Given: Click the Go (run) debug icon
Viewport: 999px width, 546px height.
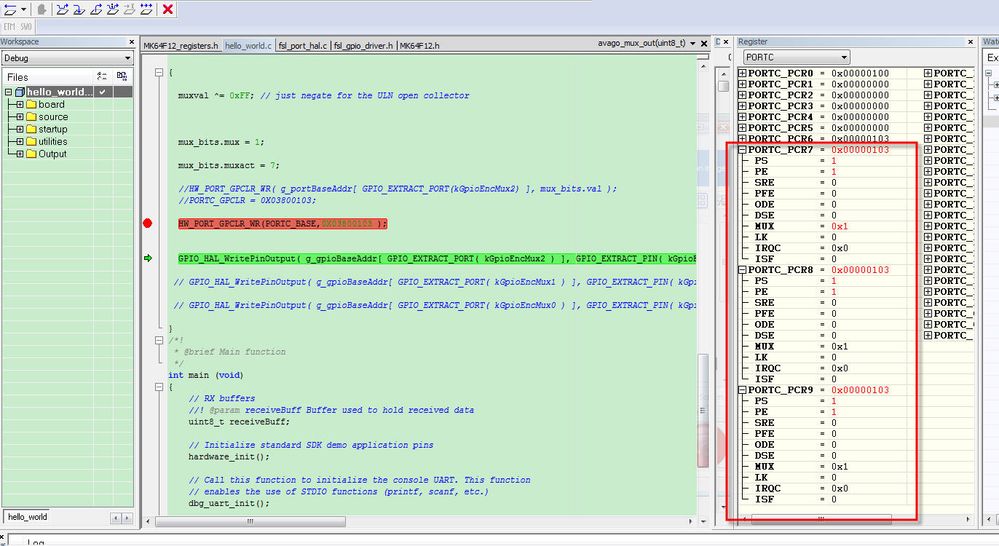Looking at the screenshot, I should pos(146,9).
